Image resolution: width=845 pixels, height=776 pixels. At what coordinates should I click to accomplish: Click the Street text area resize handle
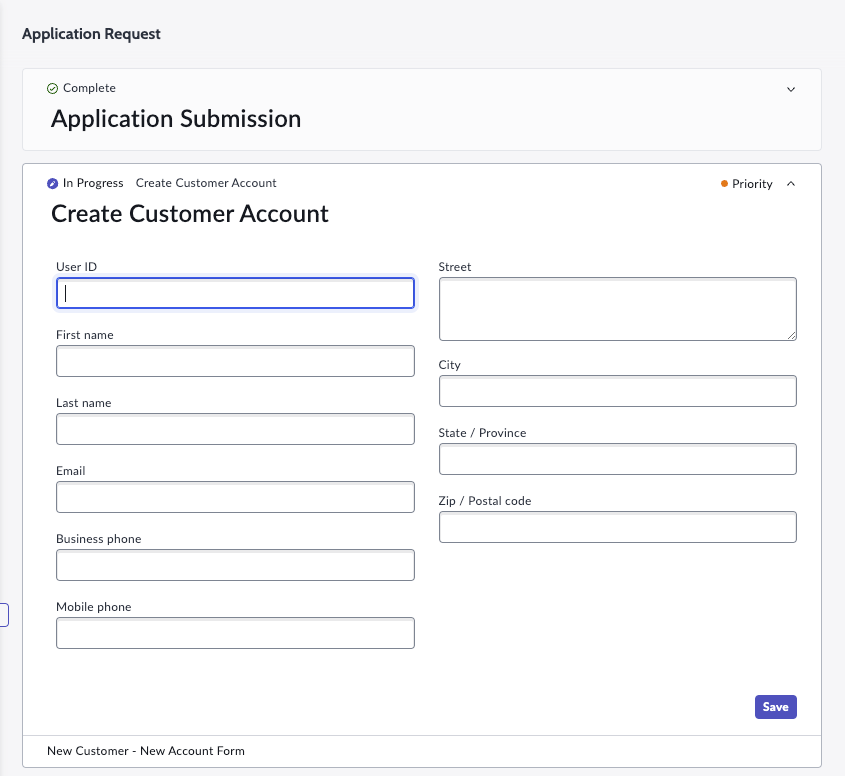coord(792,335)
